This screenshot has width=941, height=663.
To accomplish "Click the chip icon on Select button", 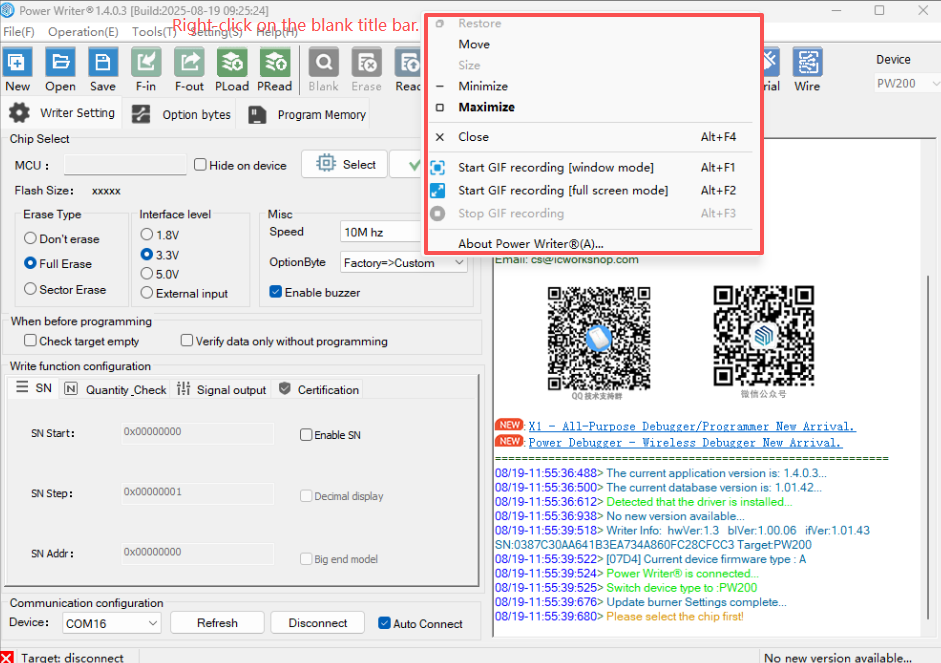I will tap(326, 163).
